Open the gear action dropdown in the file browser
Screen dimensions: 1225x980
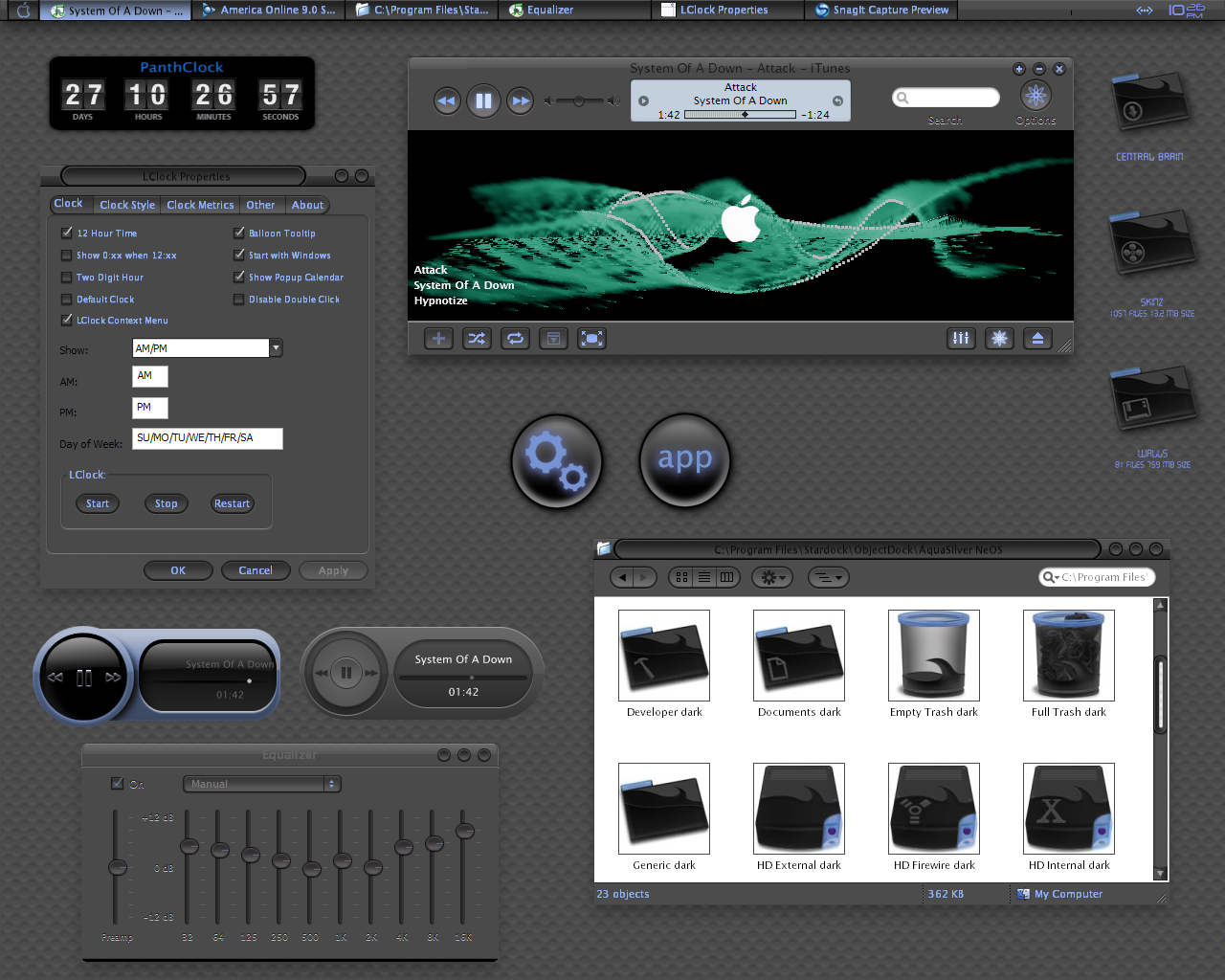[770, 577]
